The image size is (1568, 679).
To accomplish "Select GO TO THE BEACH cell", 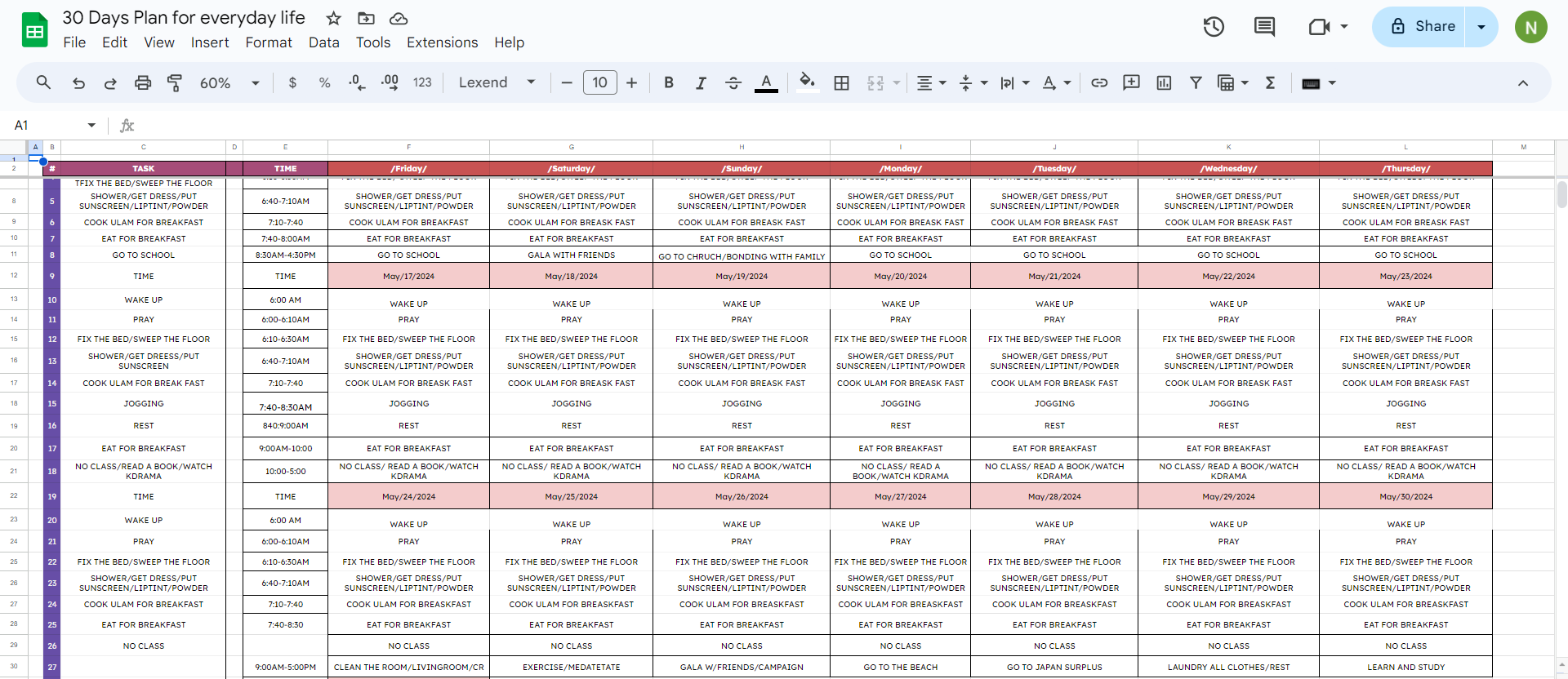I will [901, 667].
